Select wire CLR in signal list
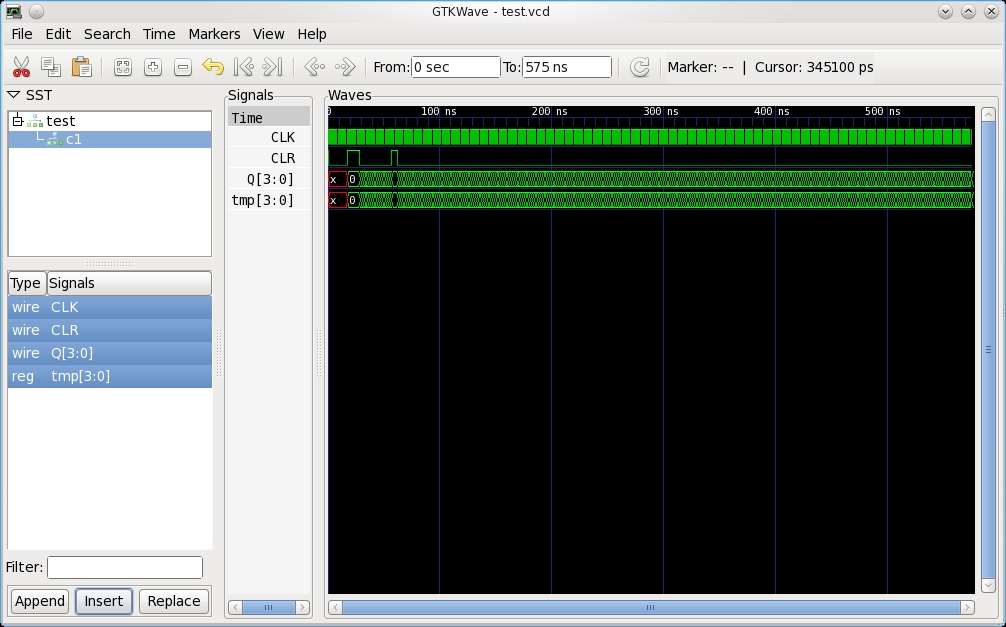This screenshot has width=1006, height=627. [x=110, y=331]
